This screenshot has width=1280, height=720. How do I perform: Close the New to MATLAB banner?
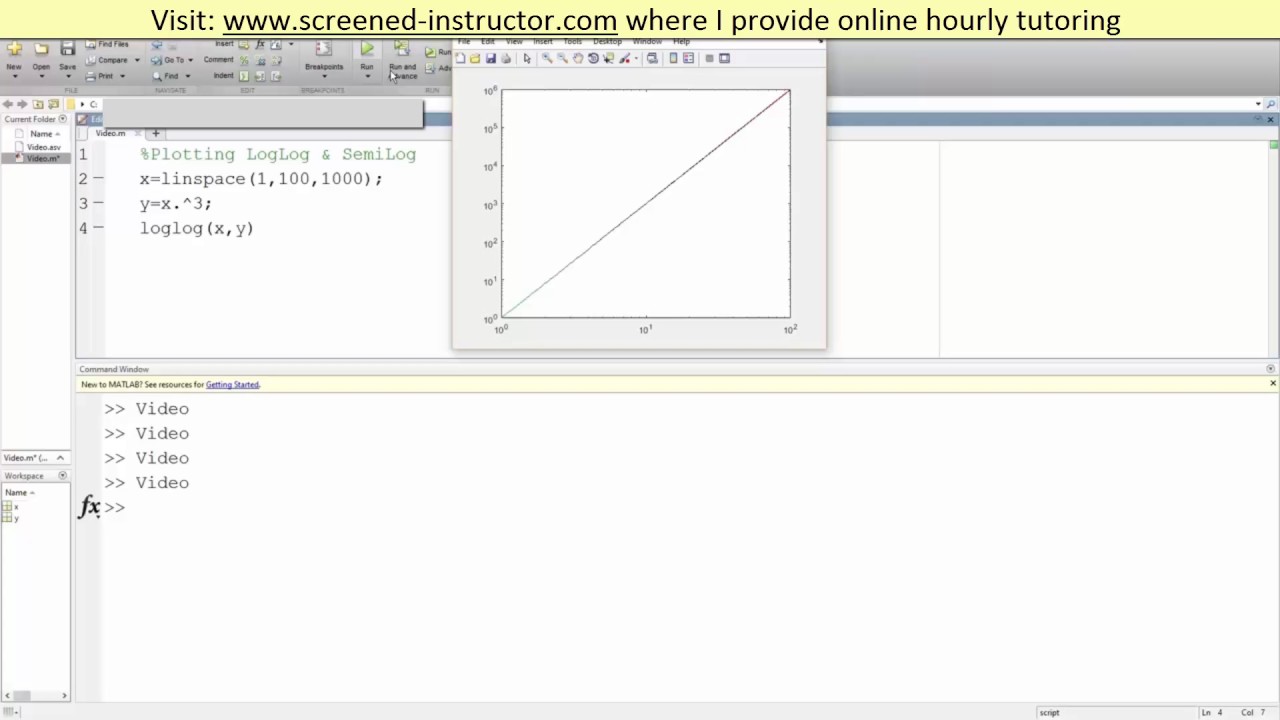(x=1272, y=383)
